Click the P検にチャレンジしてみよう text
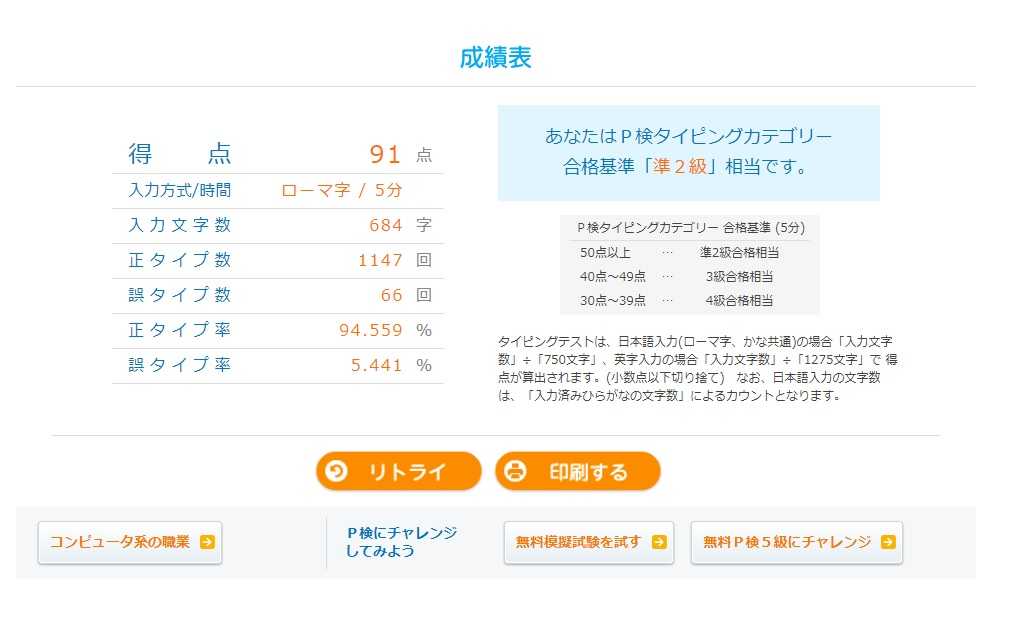This screenshot has width=1033, height=641. 401,542
